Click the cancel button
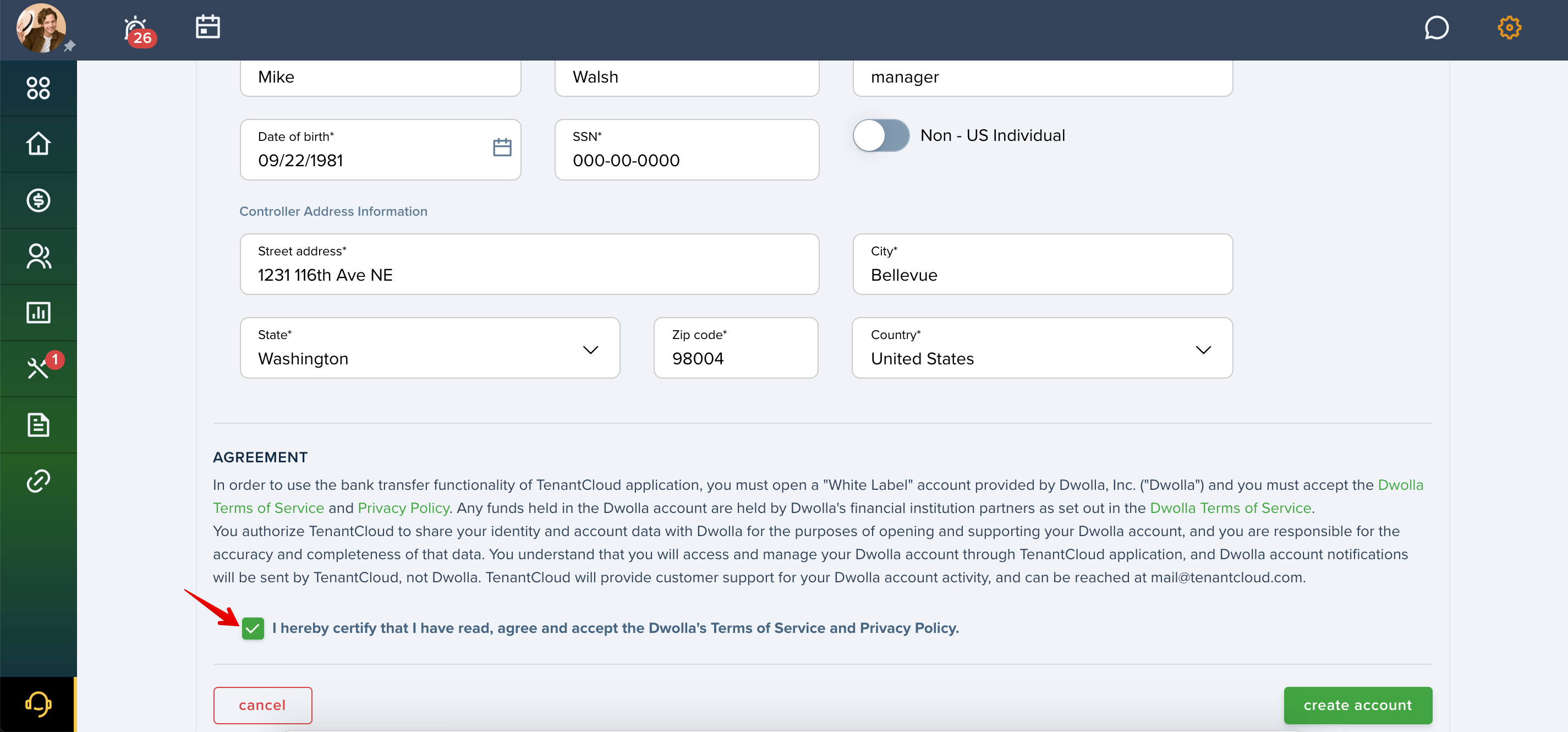The width and height of the screenshot is (1568, 732). (x=262, y=705)
